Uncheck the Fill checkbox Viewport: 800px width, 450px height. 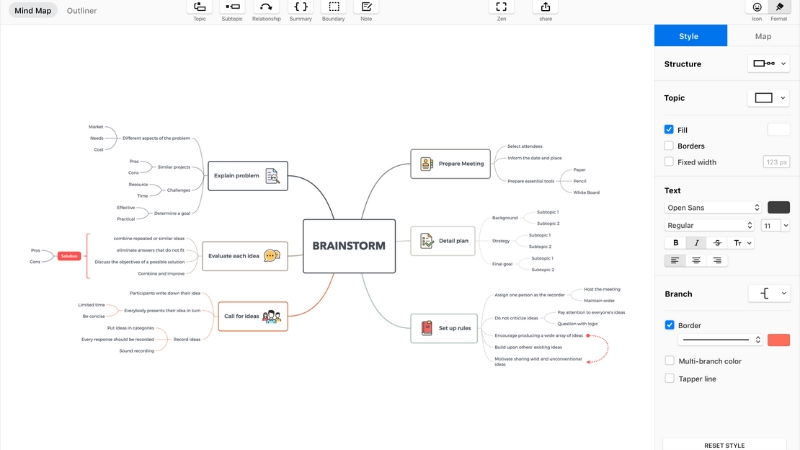[669, 129]
